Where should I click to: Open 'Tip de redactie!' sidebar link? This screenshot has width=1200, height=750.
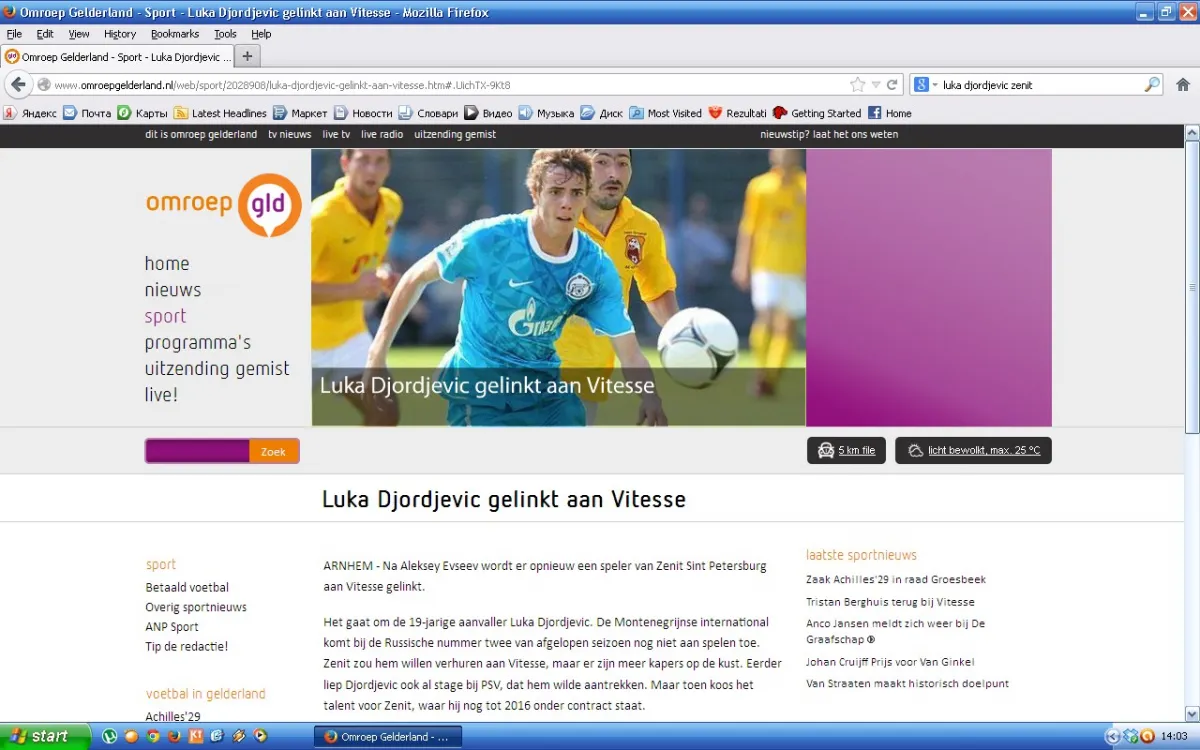click(x=187, y=646)
